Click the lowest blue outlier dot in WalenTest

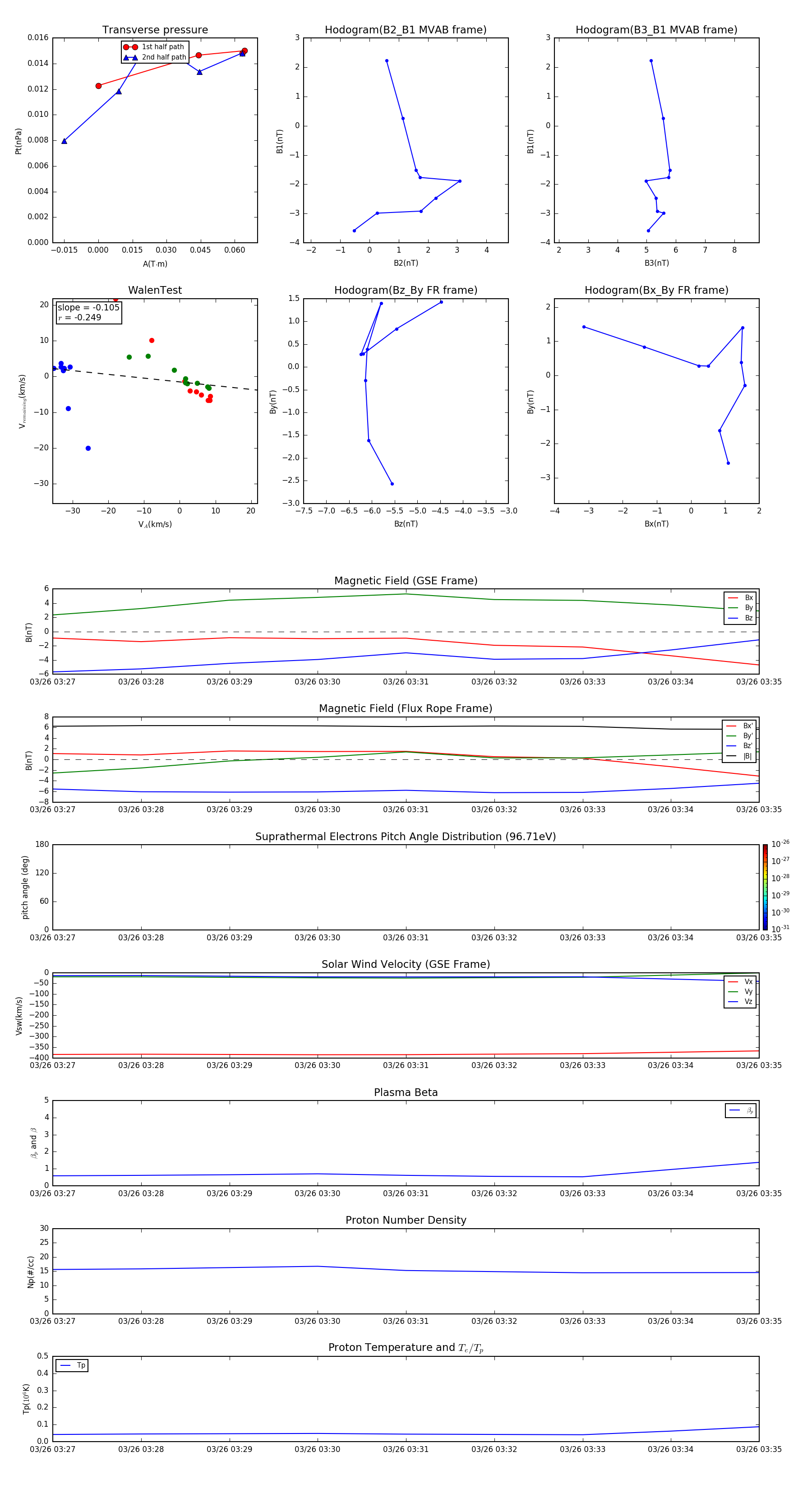(88, 448)
